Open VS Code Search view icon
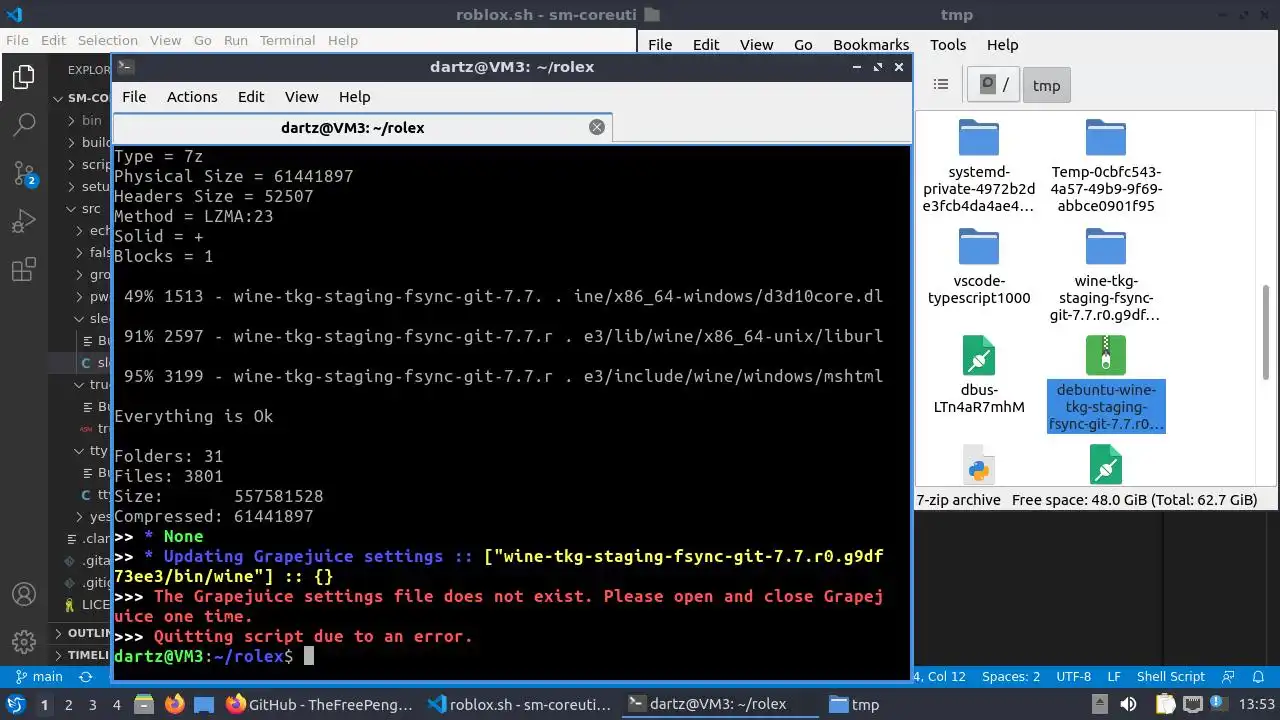The width and height of the screenshot is (1280, 720). (24, 125)
